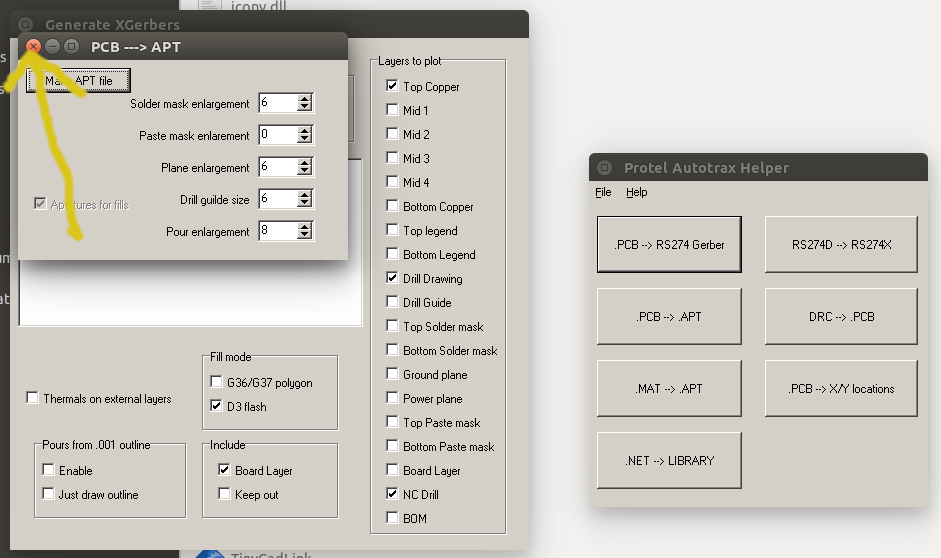Check G36/G37 polygon fill mode

pos(217,382)
